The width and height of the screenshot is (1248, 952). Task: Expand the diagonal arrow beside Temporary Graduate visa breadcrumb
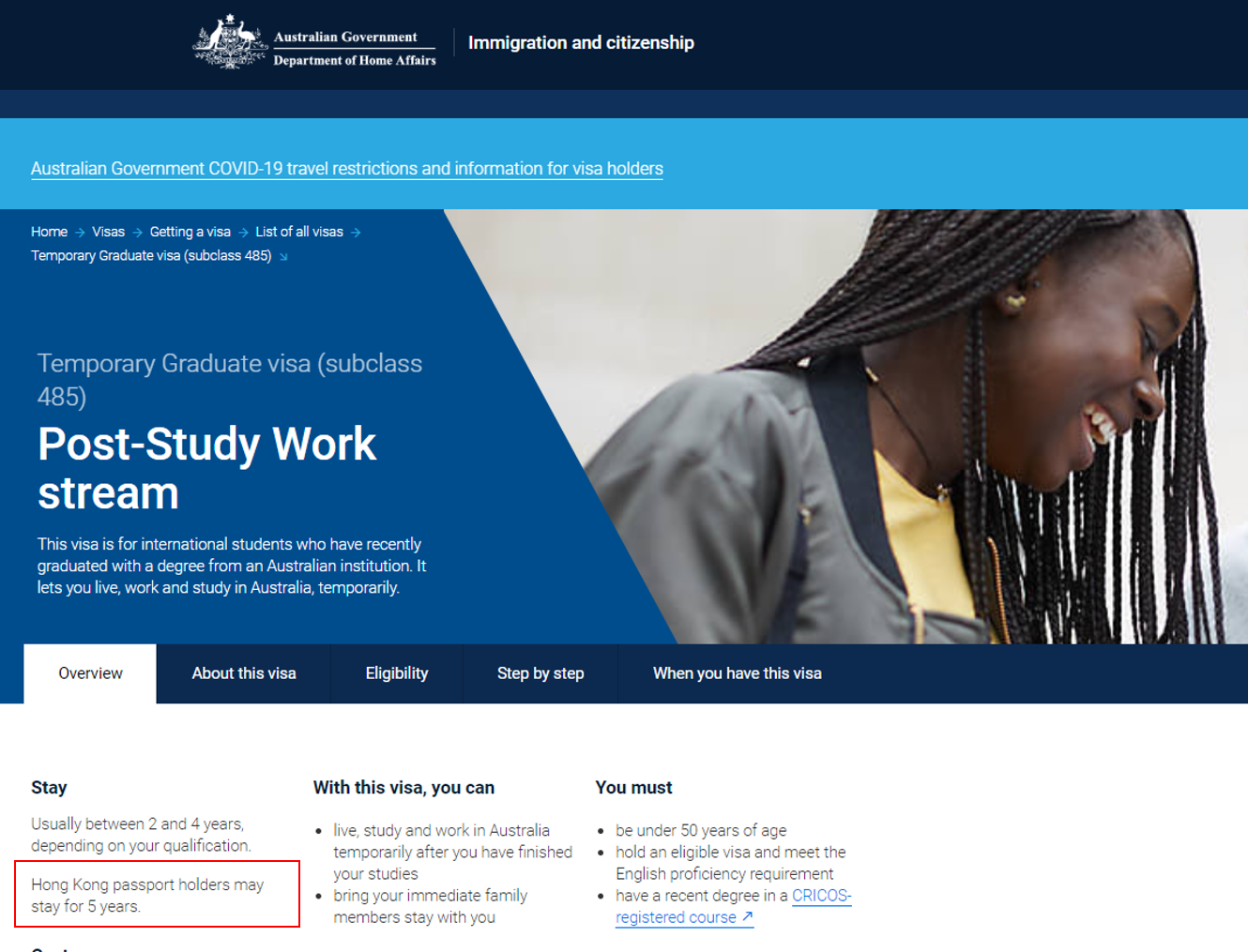(283, 256)
